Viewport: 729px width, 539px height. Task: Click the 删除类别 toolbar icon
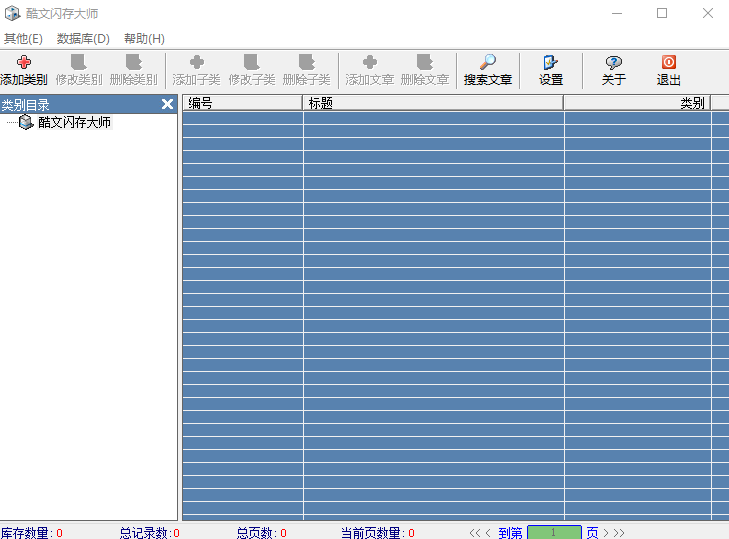tap(133, 62)
